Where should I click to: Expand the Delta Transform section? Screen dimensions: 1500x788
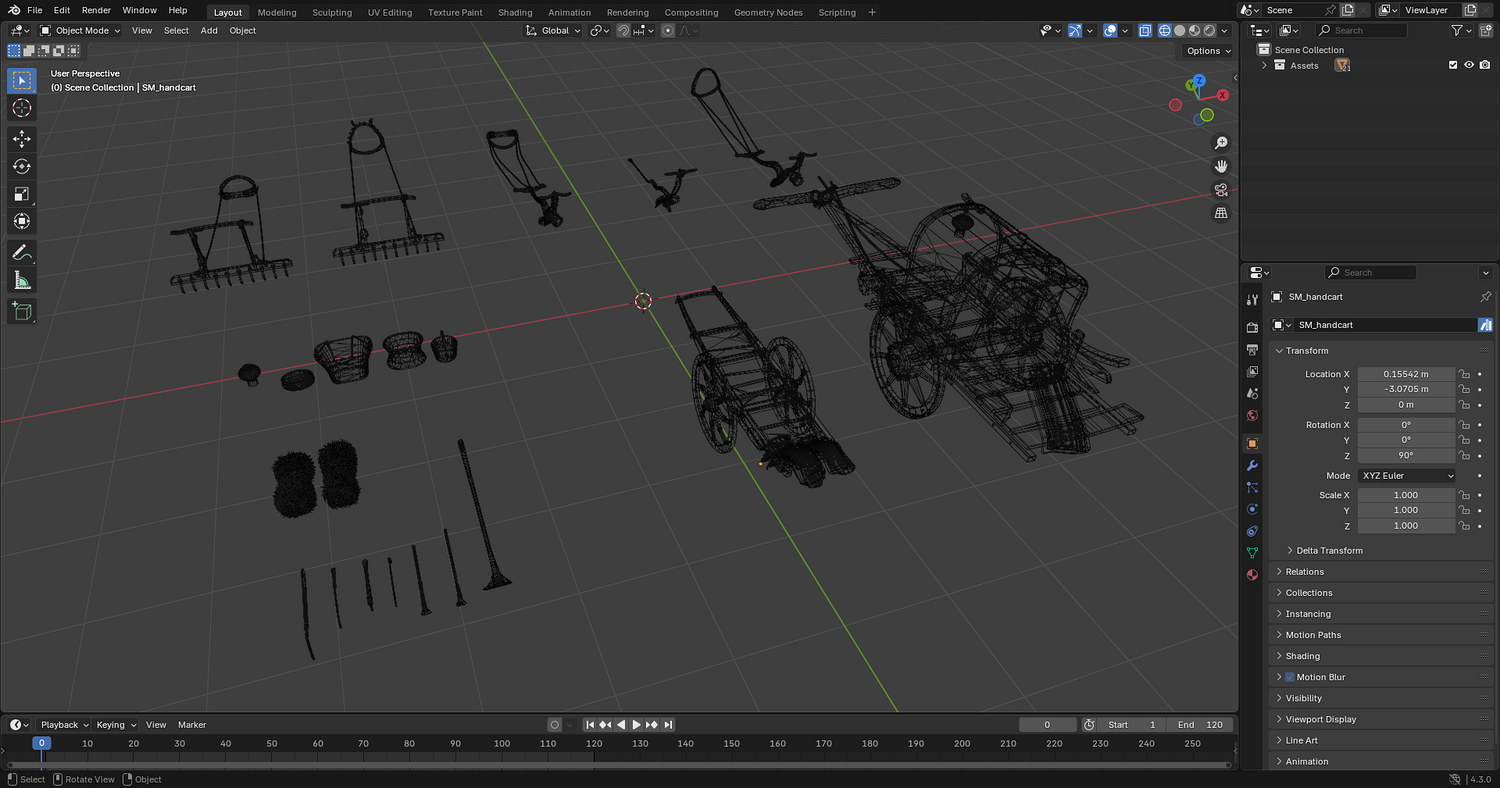click(1329, 550)
